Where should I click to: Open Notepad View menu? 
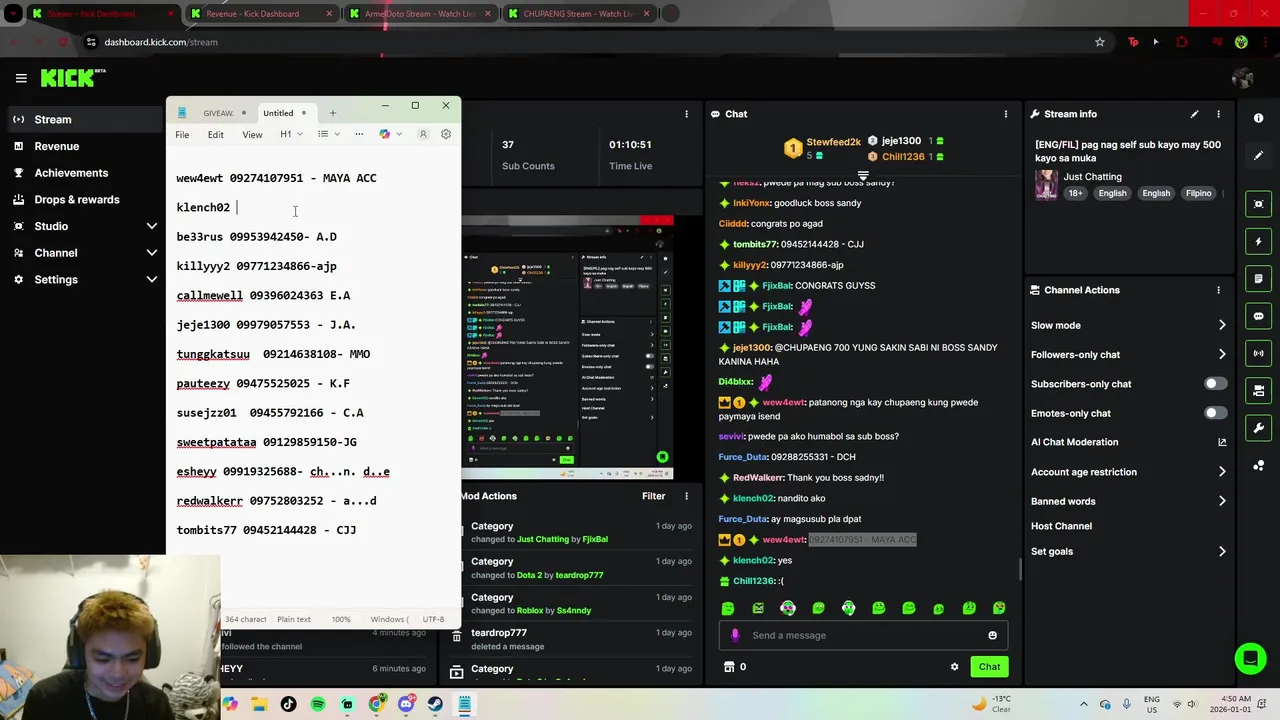tap(252, 135)
